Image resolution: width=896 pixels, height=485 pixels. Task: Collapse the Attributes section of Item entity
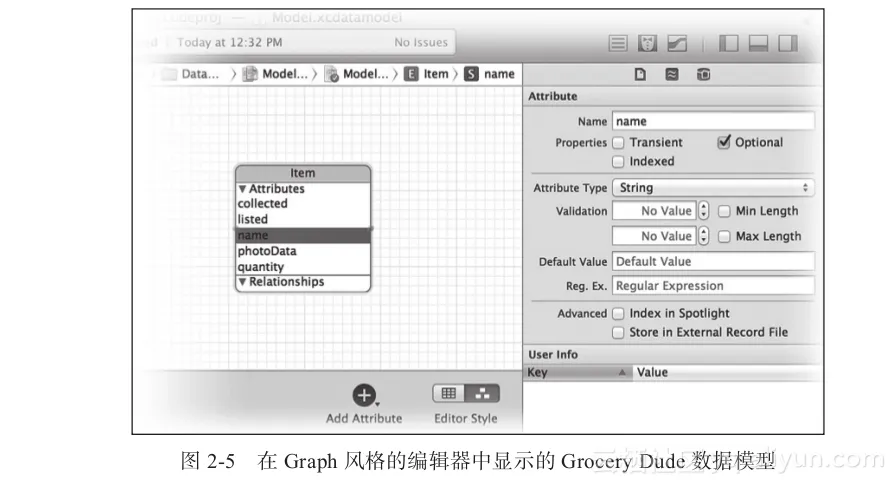pos(242,189)
